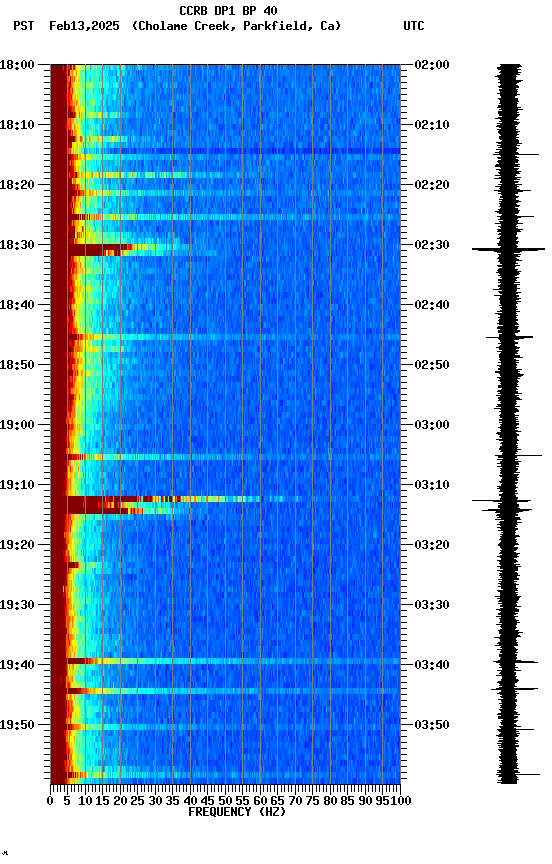Click the largest seismogram spike at 02:31 UTC
The width and height of the screenshot is (552, 864).
pos(508,250)
